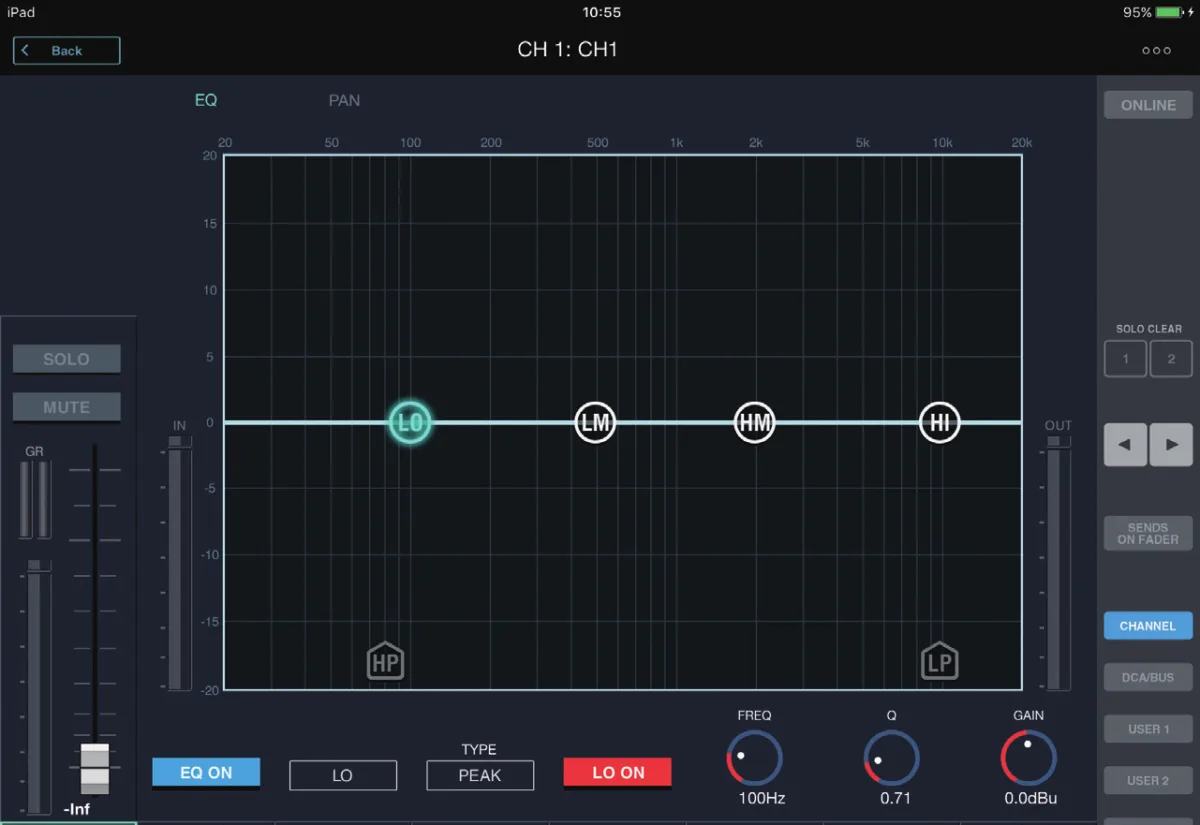Image resolution: width=1200 pixels, height=825 pixels.
Task: Click the CH 1: CH1 title
Action: (567, 50)
